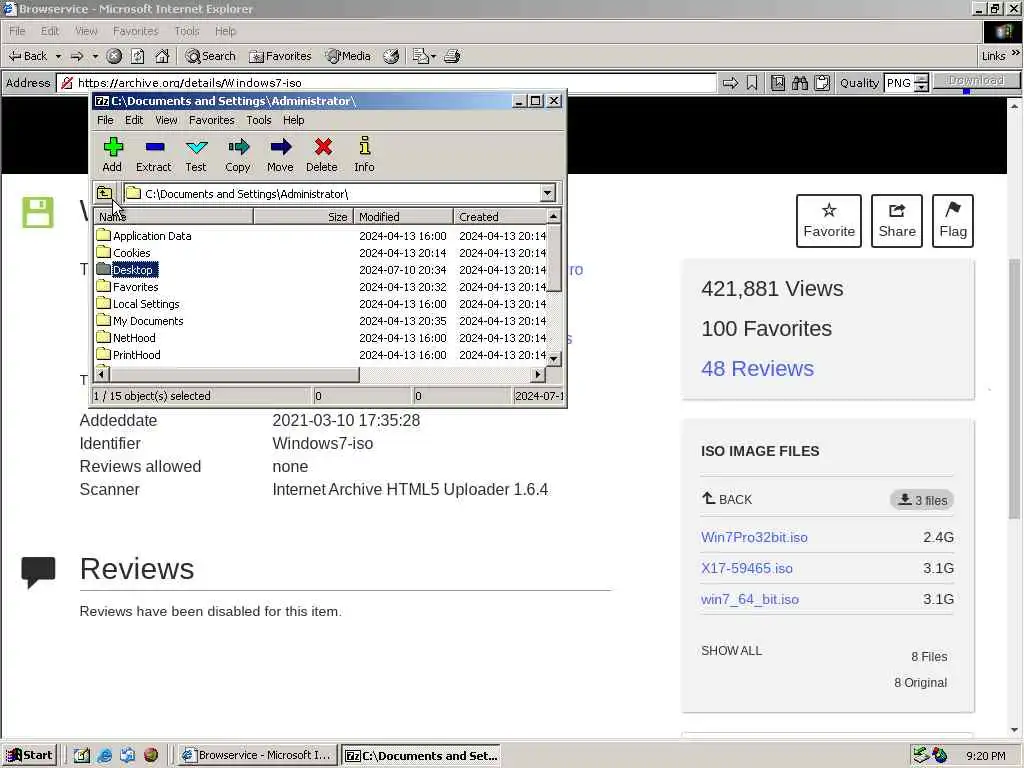Open the Tools menu in Internet Explorer
Screen dimensions: 1024x768
(187, 31)
